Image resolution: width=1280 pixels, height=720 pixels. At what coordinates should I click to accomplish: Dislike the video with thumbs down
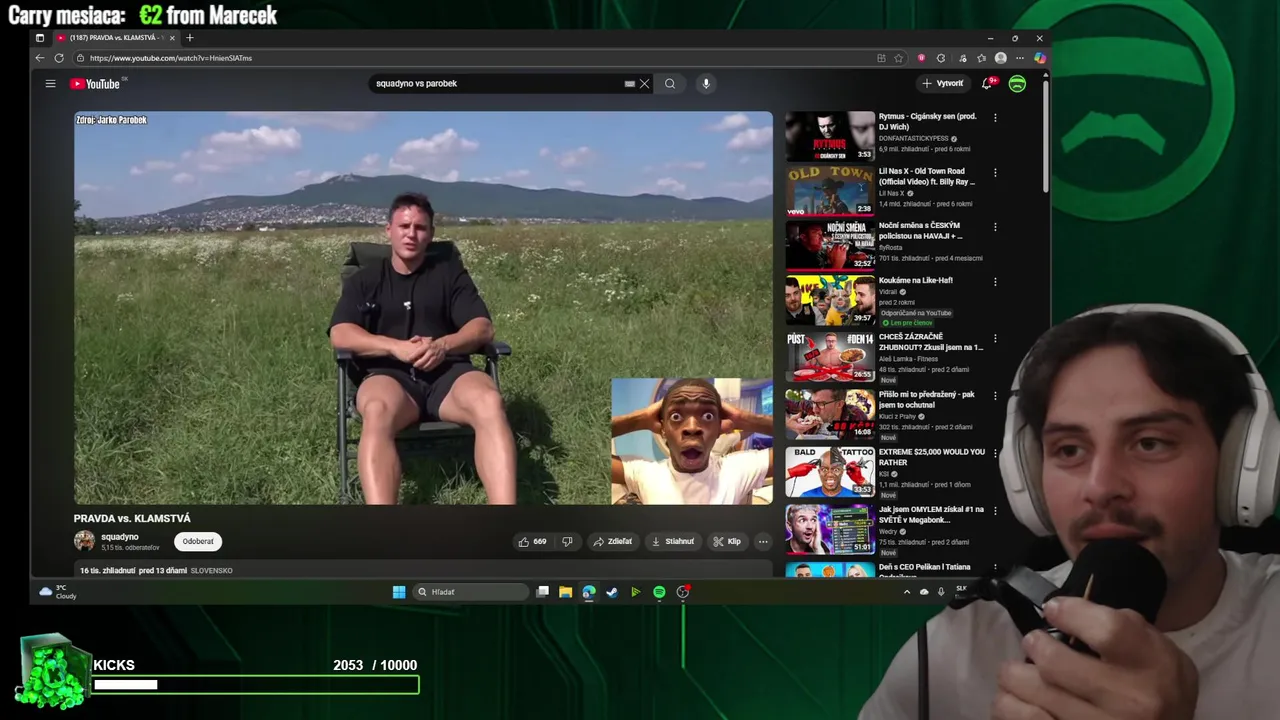coord(567,542)
